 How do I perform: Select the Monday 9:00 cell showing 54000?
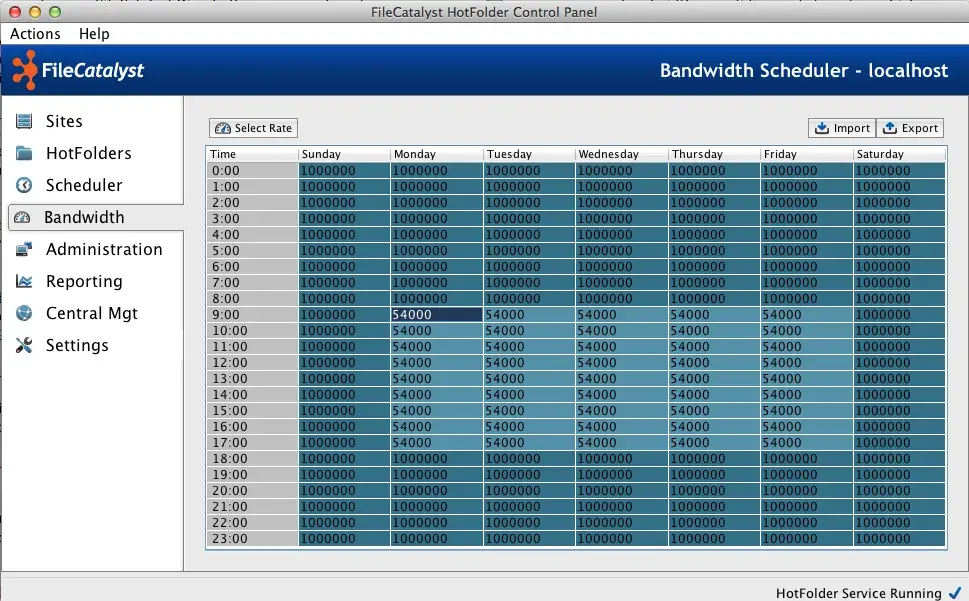click(x=435, y=314)
